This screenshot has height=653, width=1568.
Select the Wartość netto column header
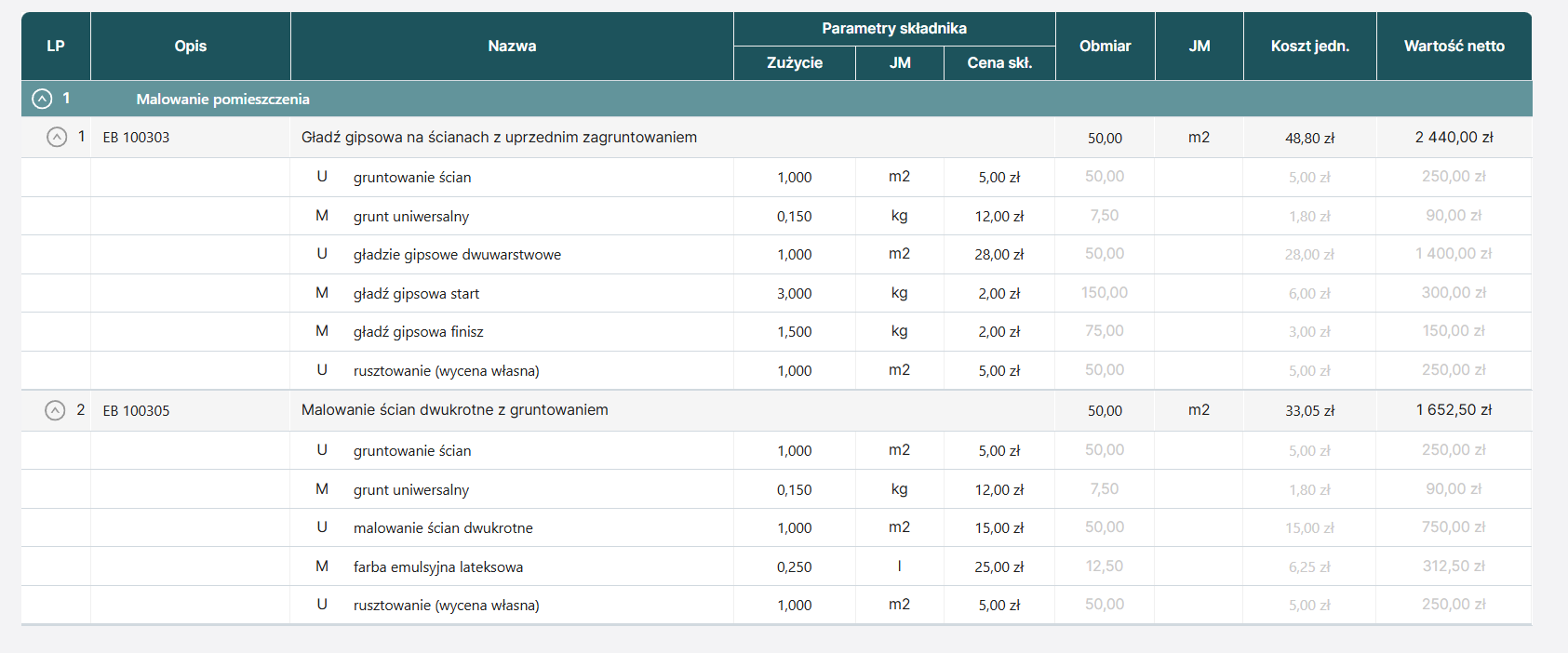point(1454,46)
